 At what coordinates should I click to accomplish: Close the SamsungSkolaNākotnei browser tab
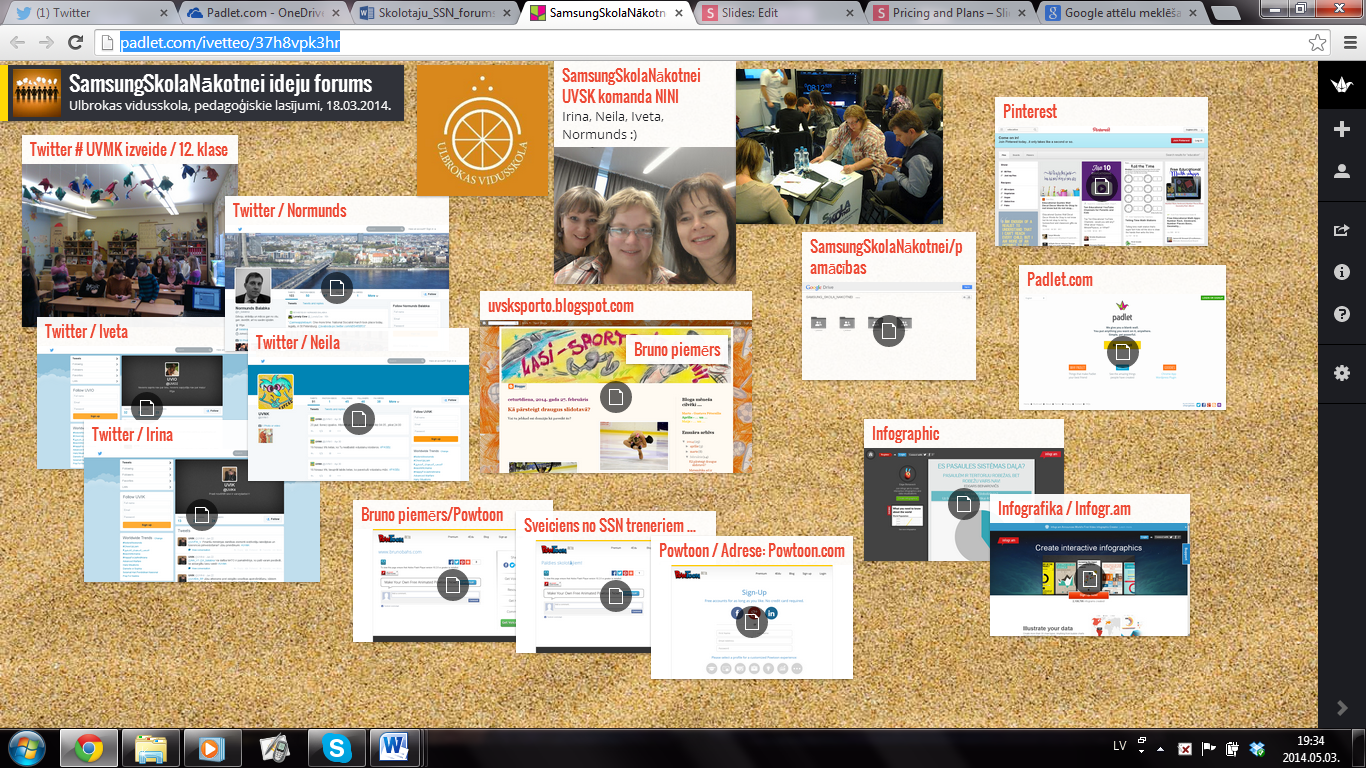(x=680, y=14)
